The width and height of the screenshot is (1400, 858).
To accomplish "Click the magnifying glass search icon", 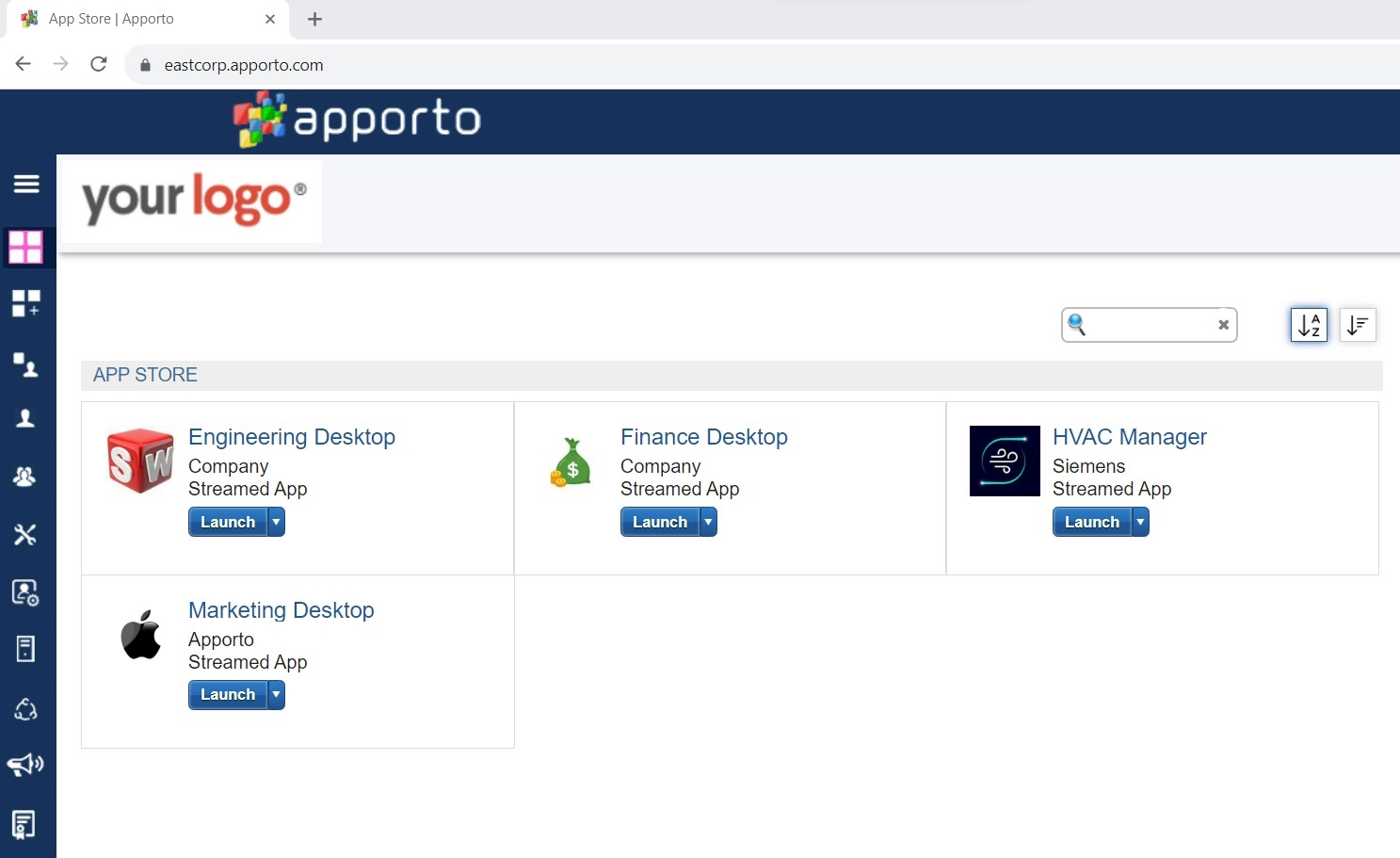I will point(1077,324).
